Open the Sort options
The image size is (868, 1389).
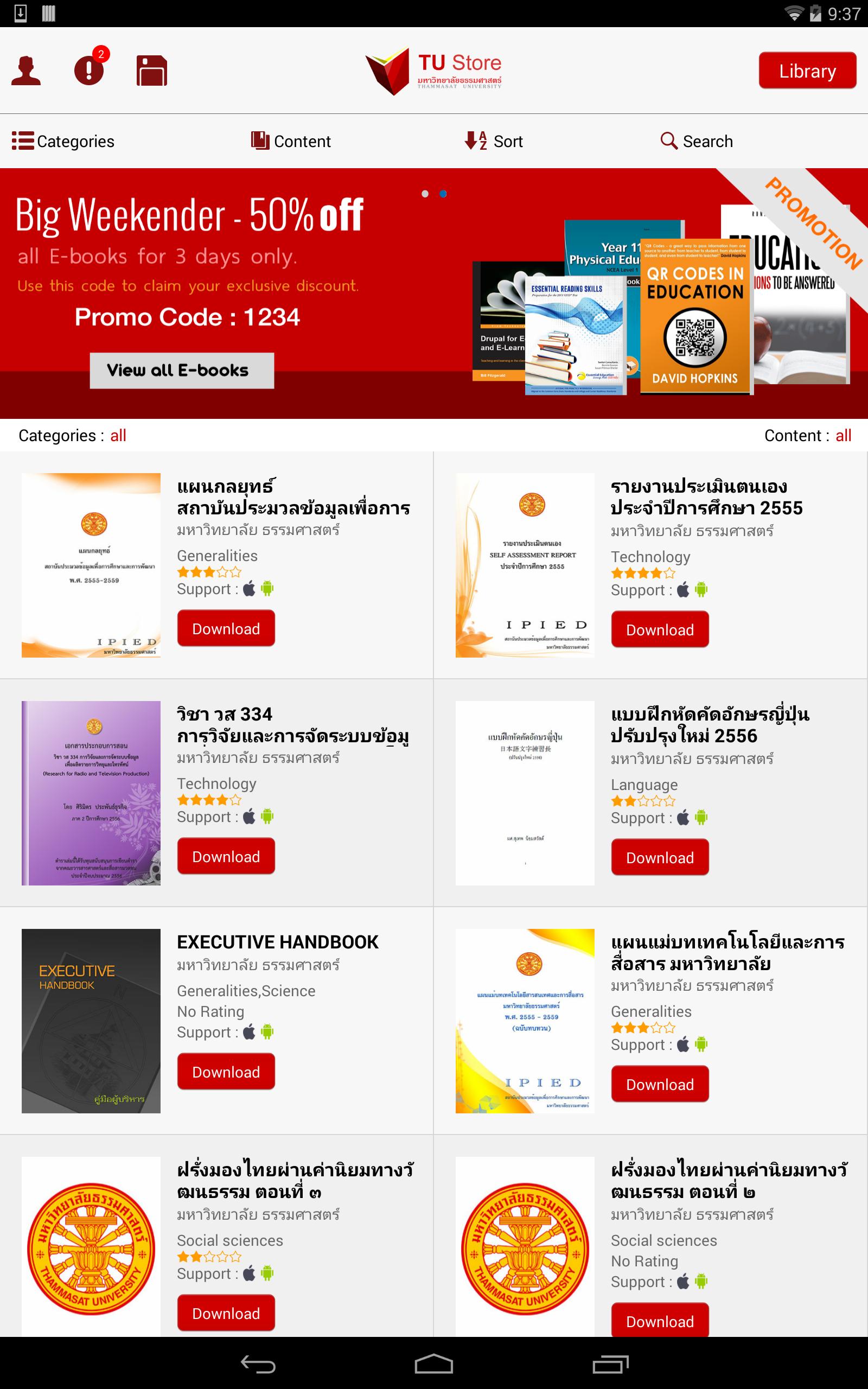(494, 141)
